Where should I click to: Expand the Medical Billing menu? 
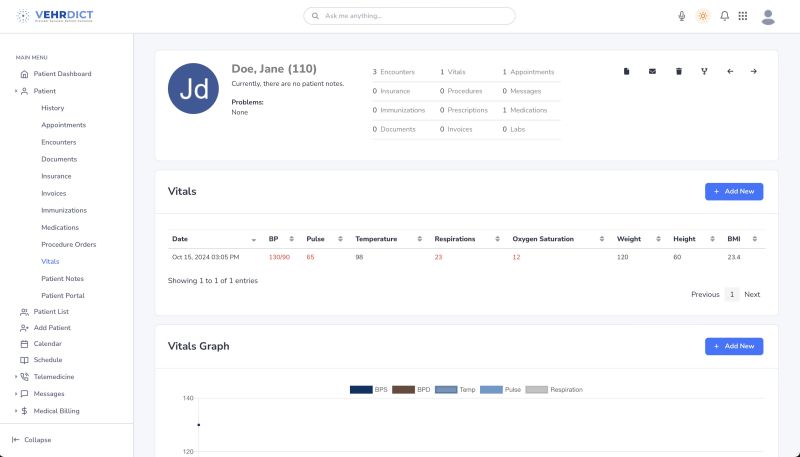coord(16,411)
